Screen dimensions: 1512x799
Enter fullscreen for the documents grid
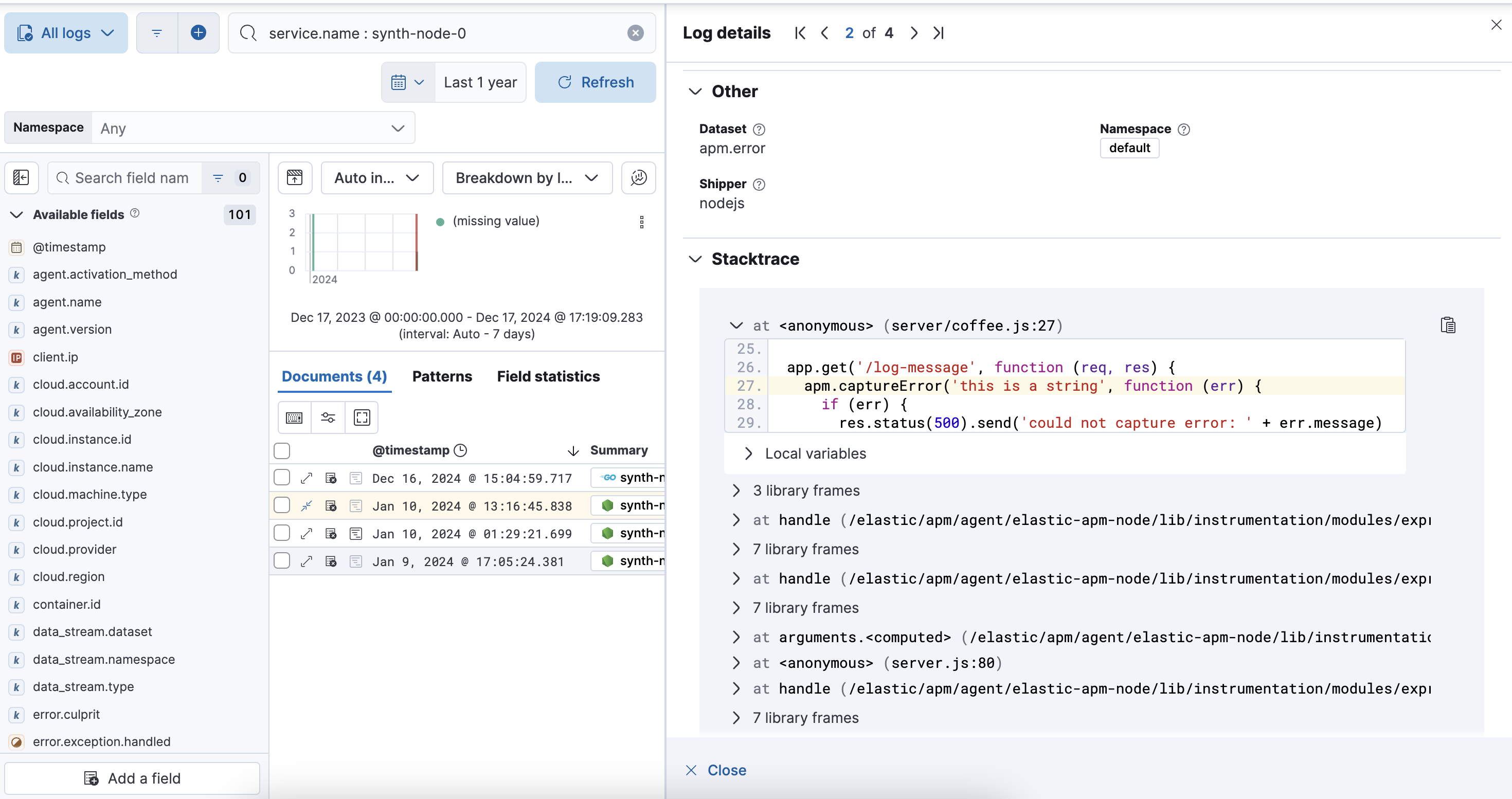(x=362, y=417)
